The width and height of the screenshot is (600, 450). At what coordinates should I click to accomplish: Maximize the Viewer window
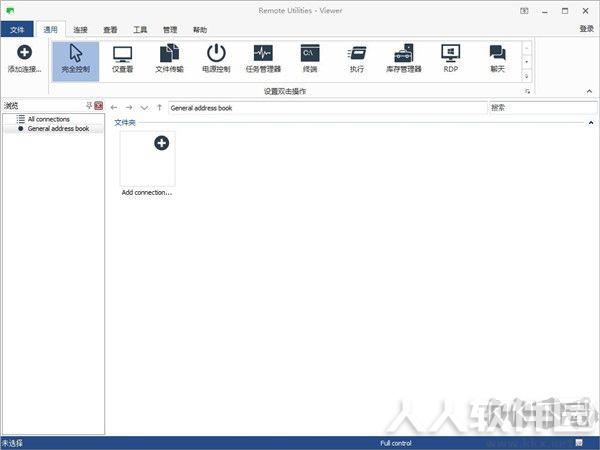click(x=565, y=11)
